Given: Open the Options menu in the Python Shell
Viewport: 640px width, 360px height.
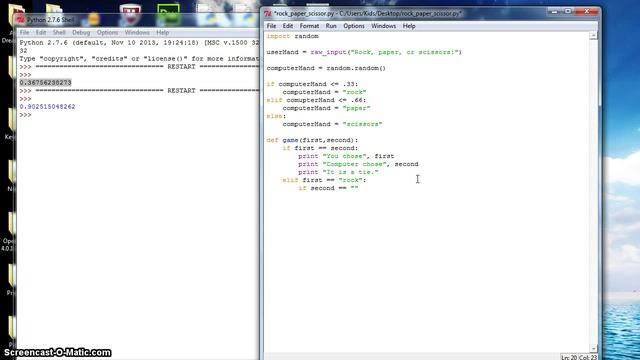Looking at the screenshot, I should tap(107, 32).
